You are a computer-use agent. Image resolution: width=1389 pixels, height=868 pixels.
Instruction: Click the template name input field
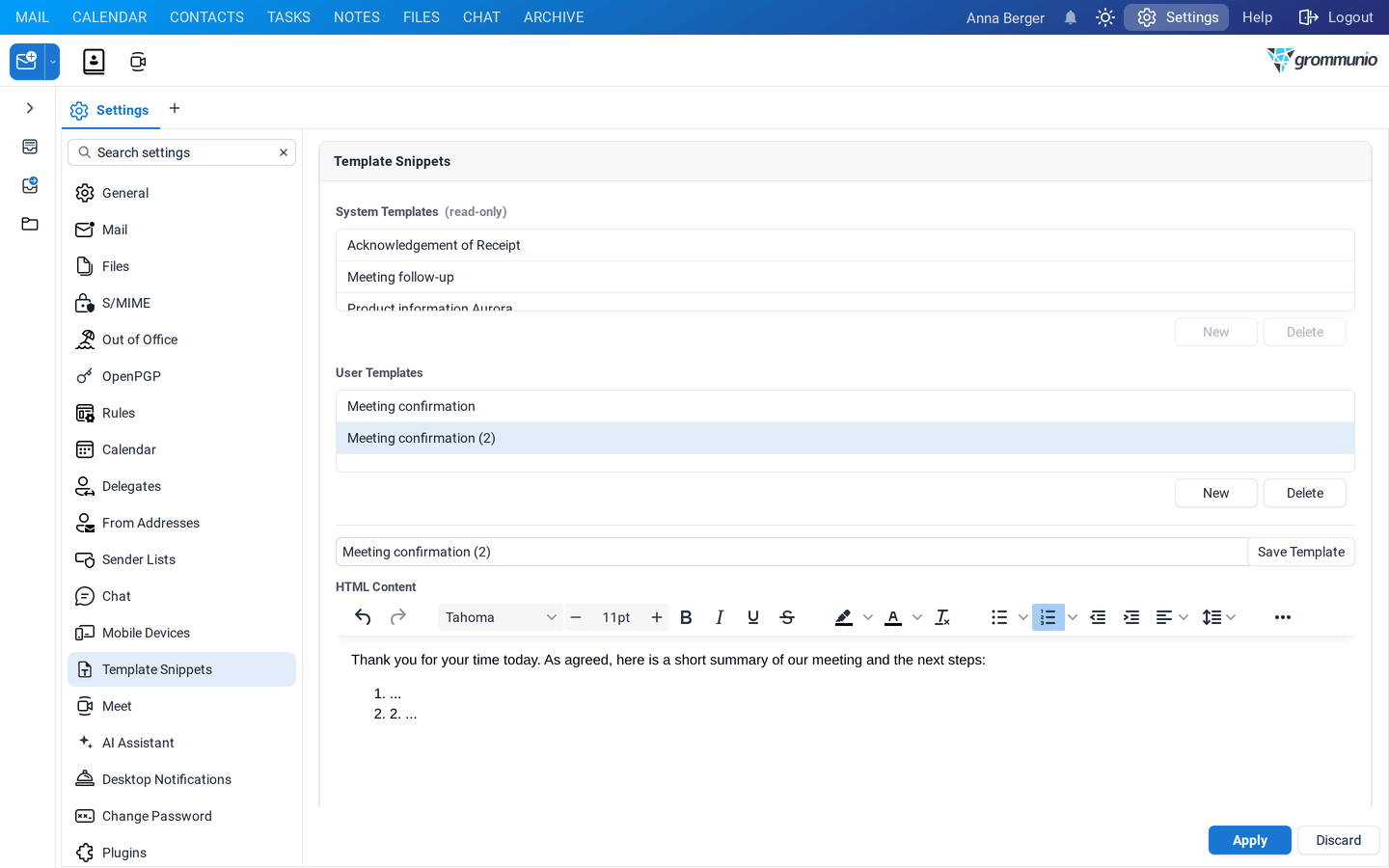(x=791, y=552)
